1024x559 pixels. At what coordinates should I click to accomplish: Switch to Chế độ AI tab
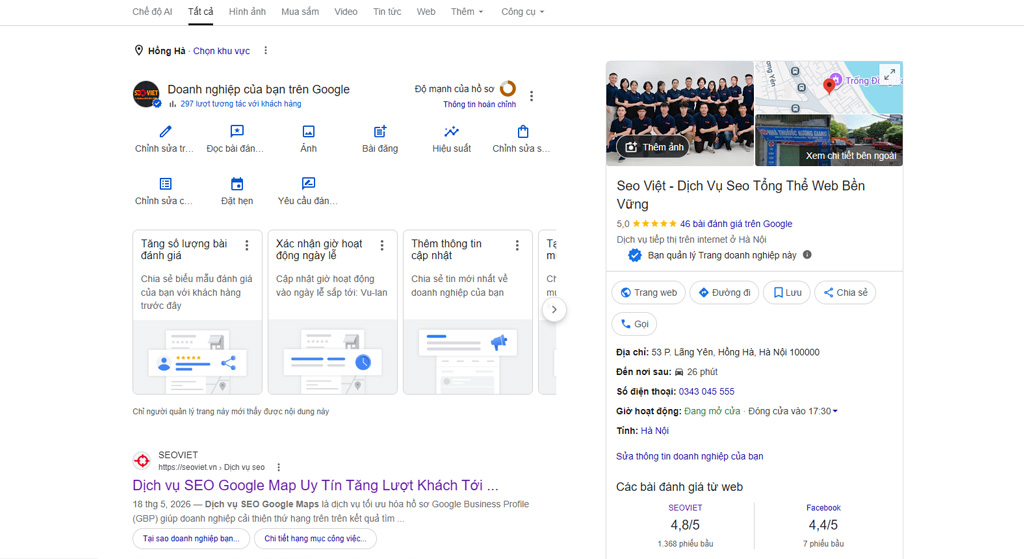(x=152, y=12)
